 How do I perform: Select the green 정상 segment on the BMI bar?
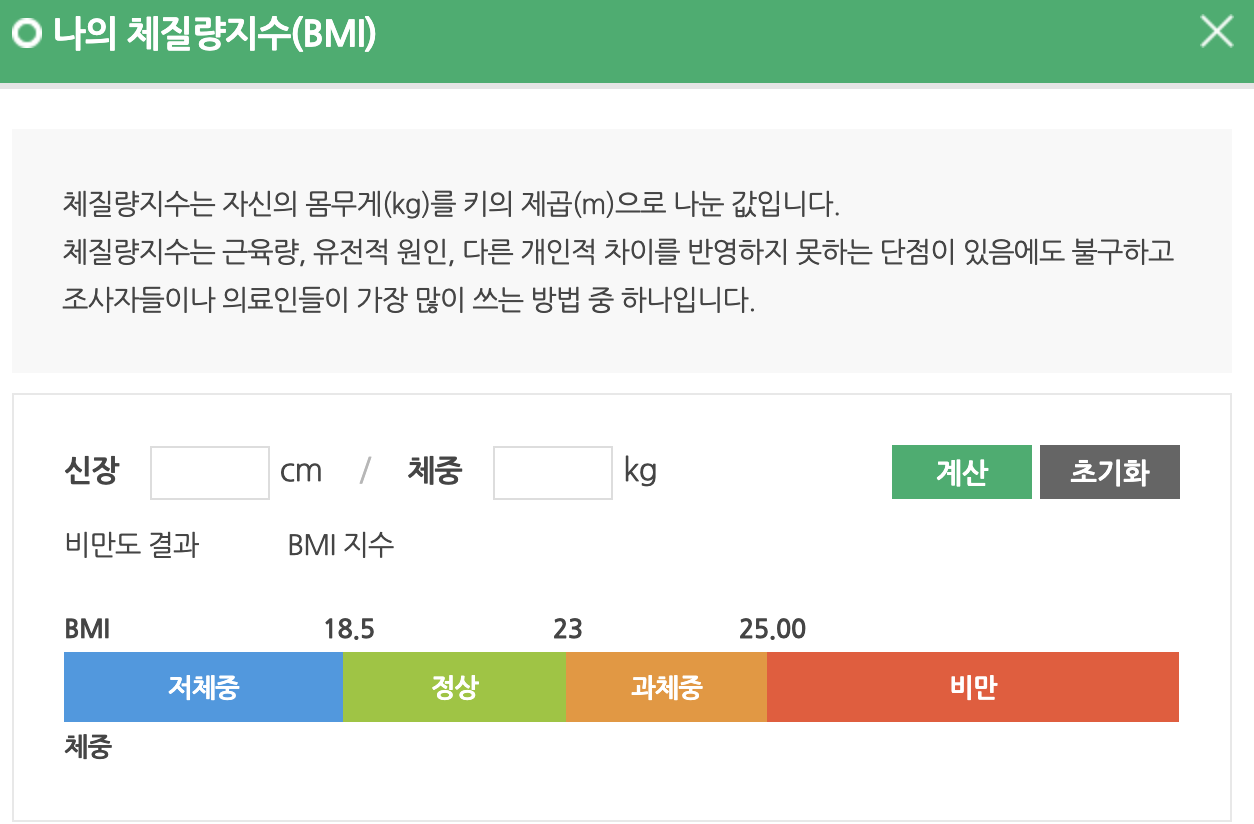[x=455, y=686]
